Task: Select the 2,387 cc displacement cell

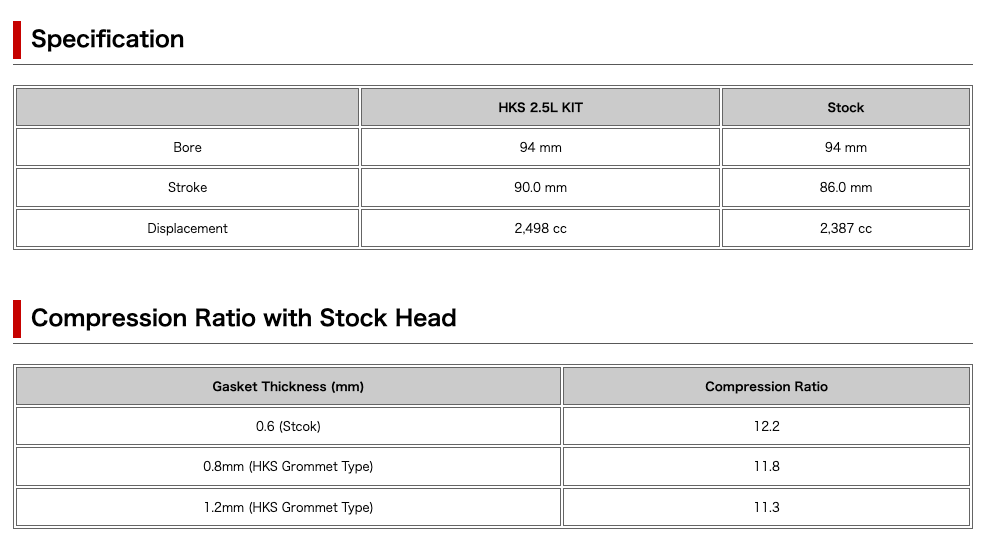Action: [x=845, y=228]
